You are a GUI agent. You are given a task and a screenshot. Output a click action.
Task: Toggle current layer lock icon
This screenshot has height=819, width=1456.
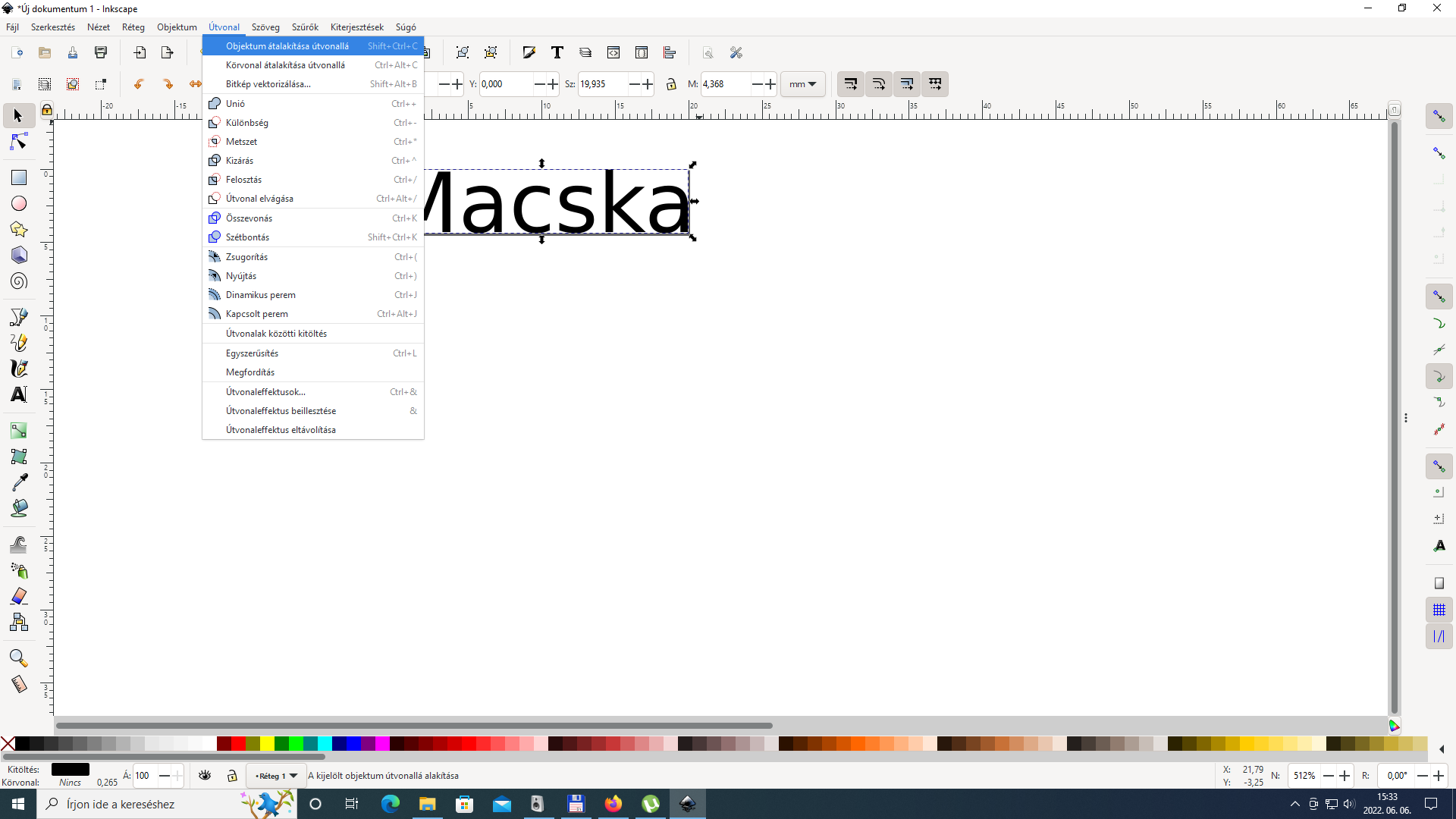[x=233, y=775]
